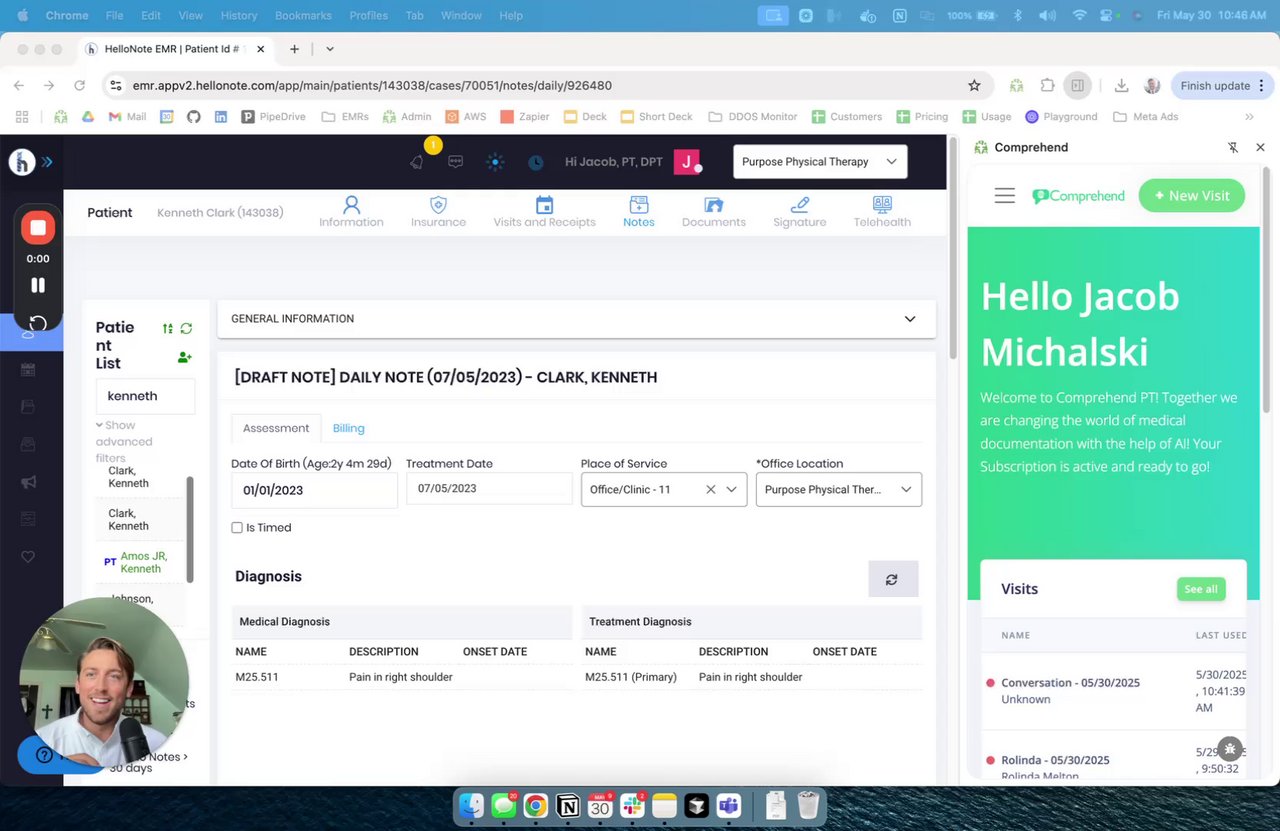Click the Date Of Birth field

tap(314, 490)
